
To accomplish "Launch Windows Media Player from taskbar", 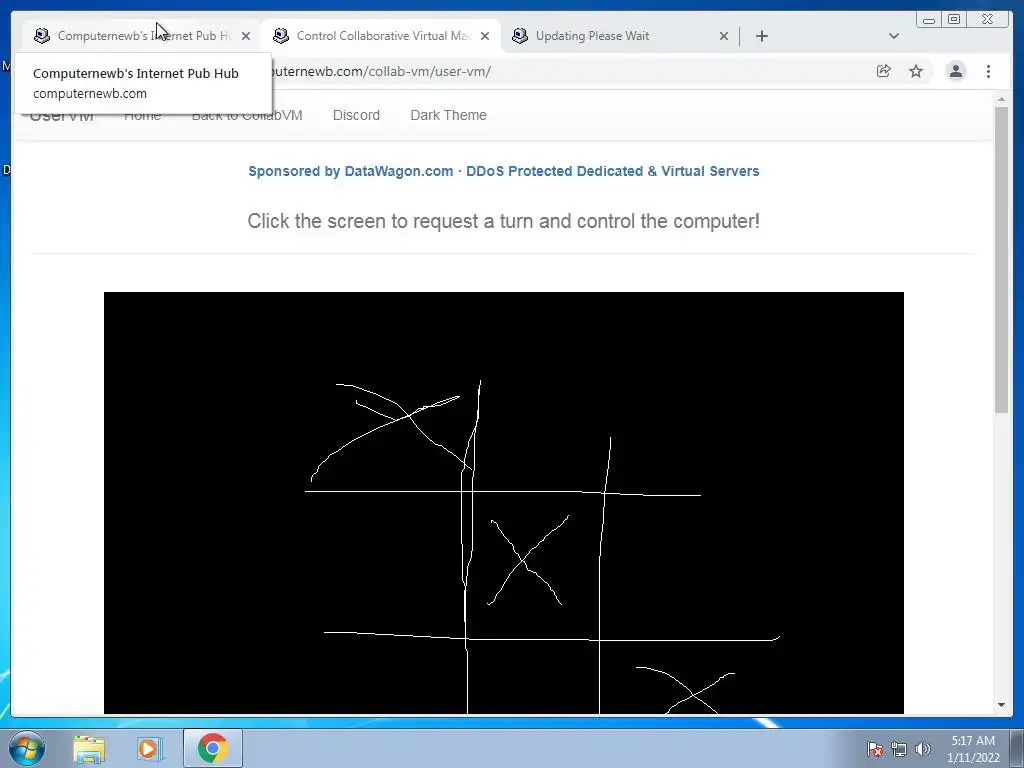I will pyautogui.click(x=150, y=748).
